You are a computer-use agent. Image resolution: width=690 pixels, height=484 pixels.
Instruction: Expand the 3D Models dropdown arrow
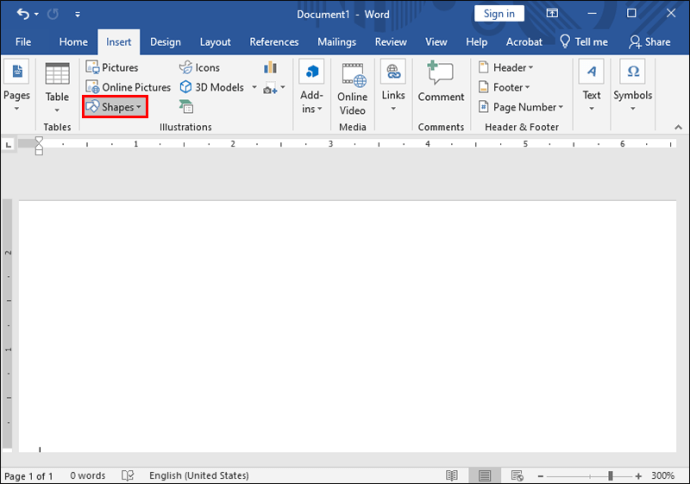click(254, 87)
